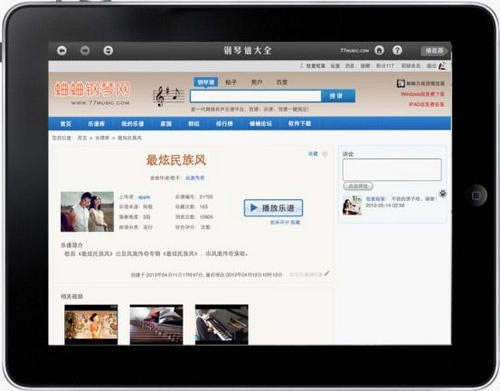
Task: Open 家园 in the navigation bar
Action: (166, 124)
